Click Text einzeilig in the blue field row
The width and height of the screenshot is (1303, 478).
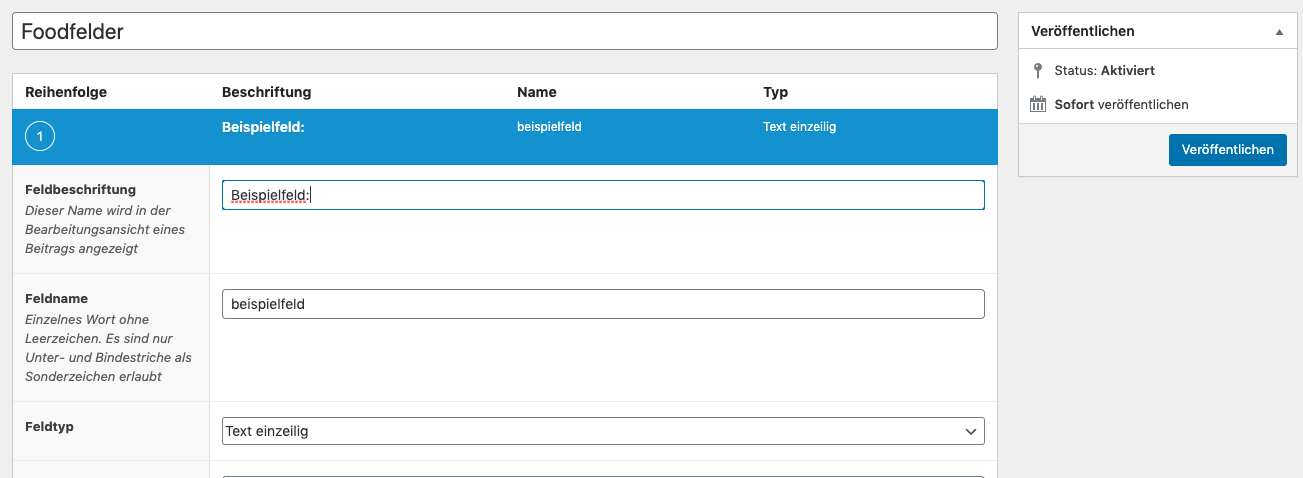(x=799, y=127)
